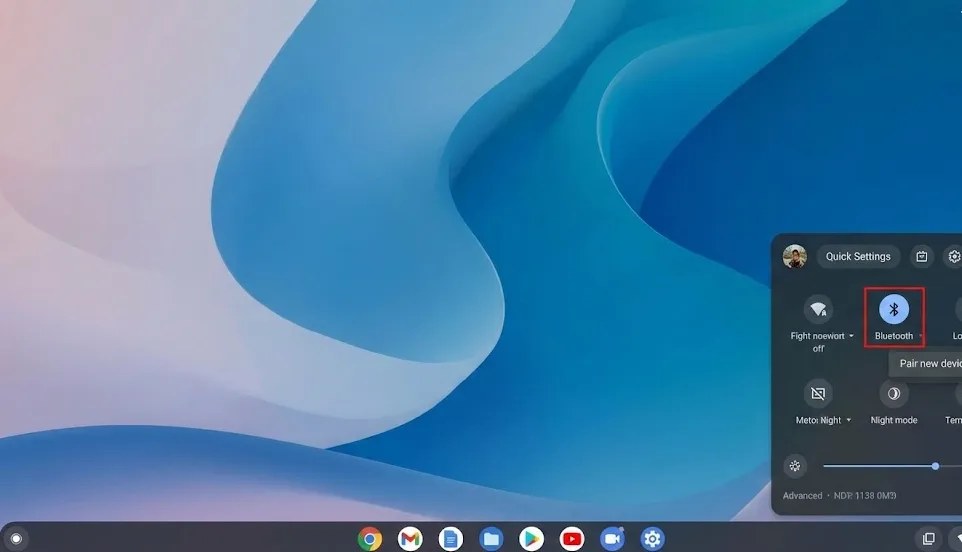
Task: Click the Quick Settings label button
Action: [858, 257]
